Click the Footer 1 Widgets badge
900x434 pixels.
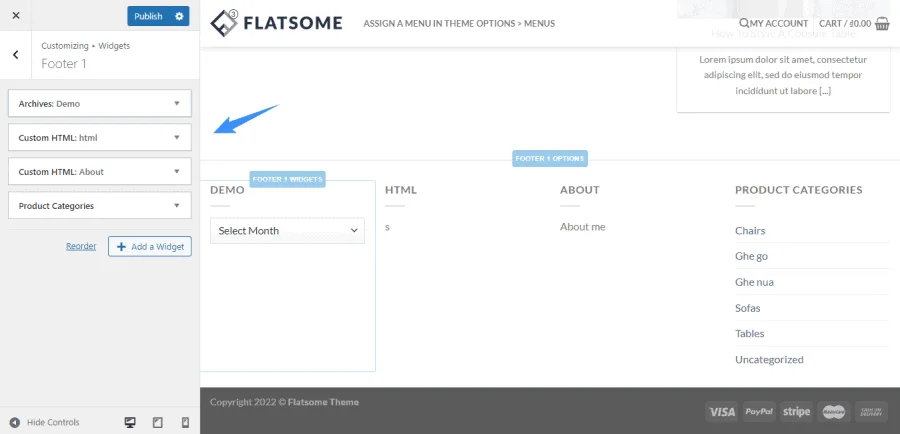pos(288,179)
